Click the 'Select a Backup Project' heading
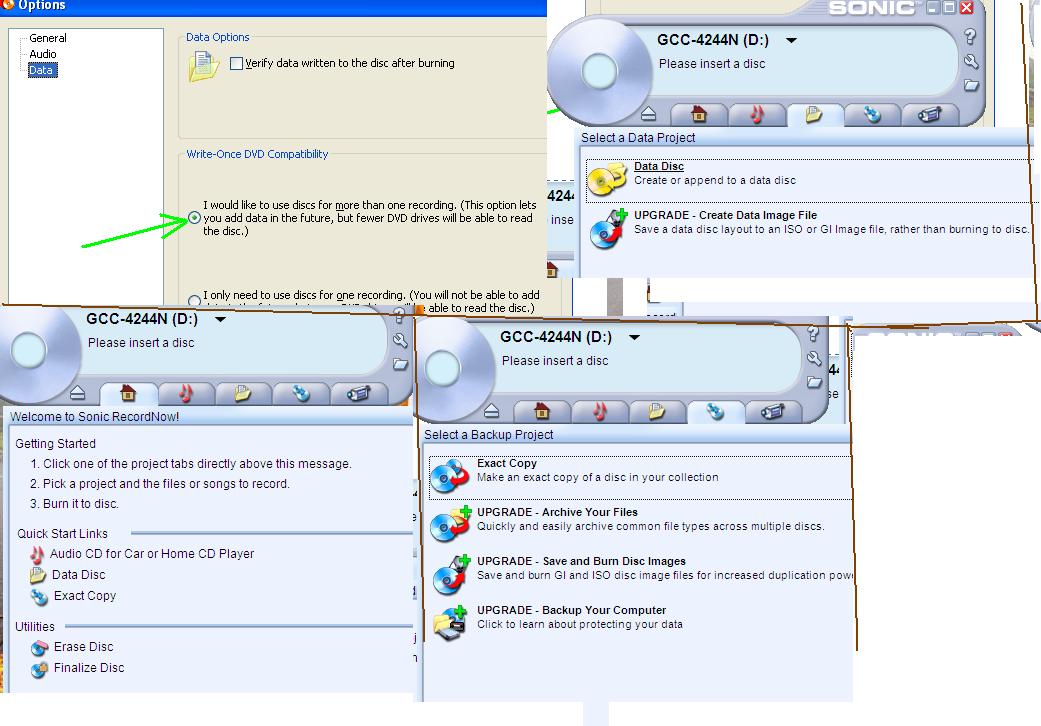Viewport: 1041px width, 726px height. click(x=489, y=435)
